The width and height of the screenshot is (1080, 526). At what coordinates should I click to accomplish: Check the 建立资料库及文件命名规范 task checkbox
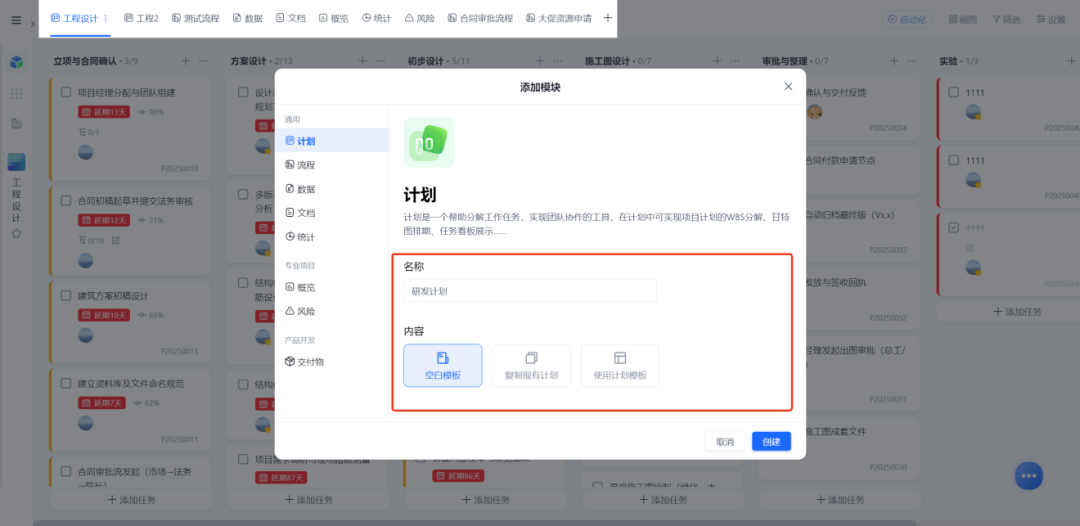click(x=66, y=383)
